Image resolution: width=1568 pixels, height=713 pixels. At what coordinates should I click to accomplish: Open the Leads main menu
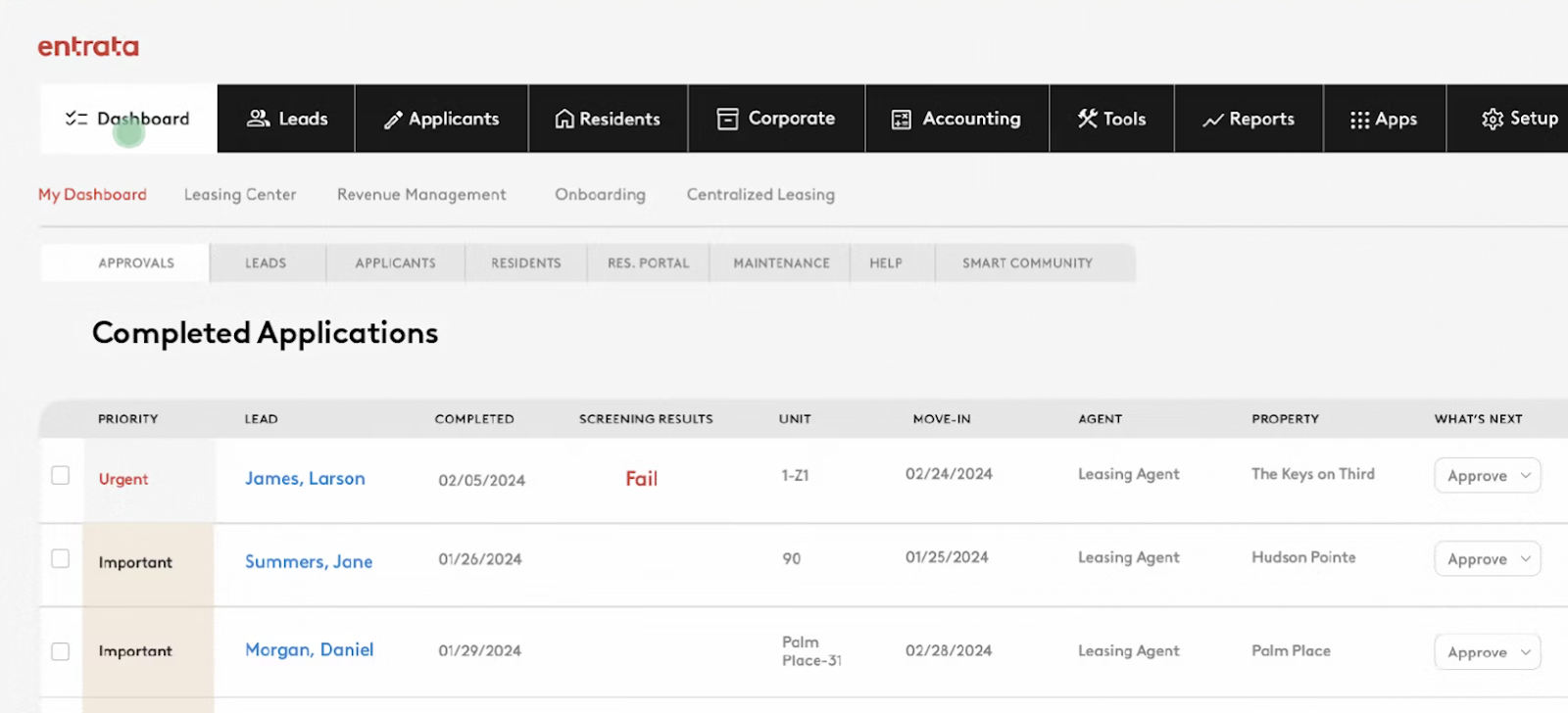tap(286, 119)
